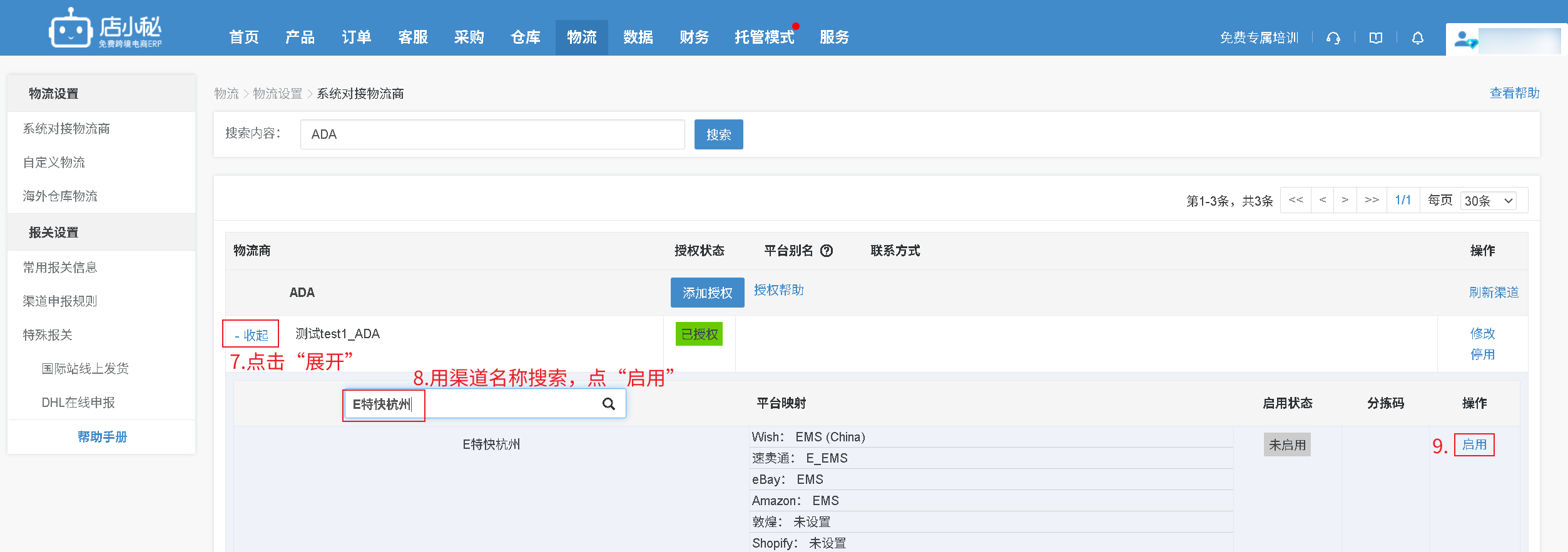Click the blue 搜索 button
Image resolution: width=1568 pixels, height=552 pixels.
pos(718,134)
